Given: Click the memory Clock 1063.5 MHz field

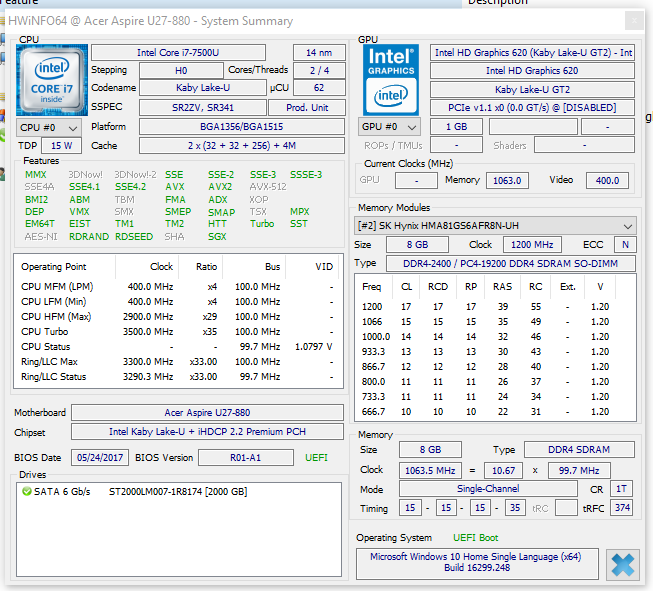Looking at the screenshot, I should (x=430, y=471).
